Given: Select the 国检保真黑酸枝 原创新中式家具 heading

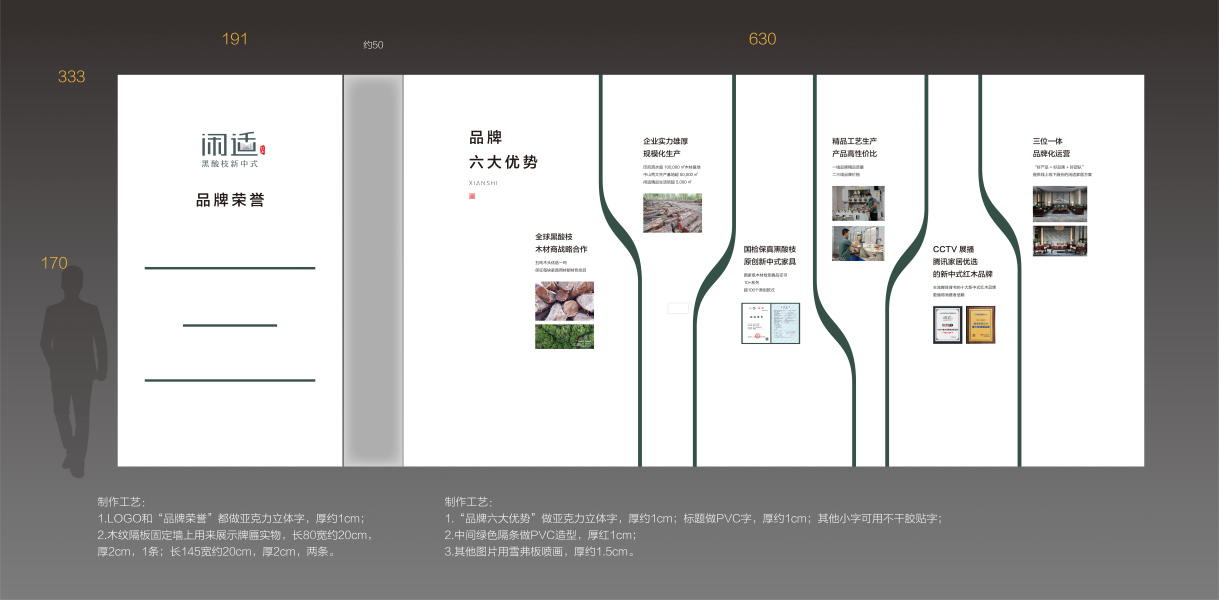Looking at the screenshot, I should (770, 255).
